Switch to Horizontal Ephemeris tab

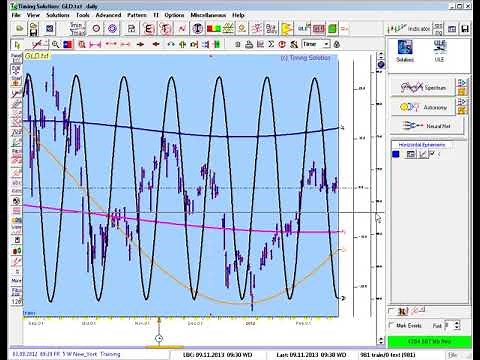coord(422,145)
